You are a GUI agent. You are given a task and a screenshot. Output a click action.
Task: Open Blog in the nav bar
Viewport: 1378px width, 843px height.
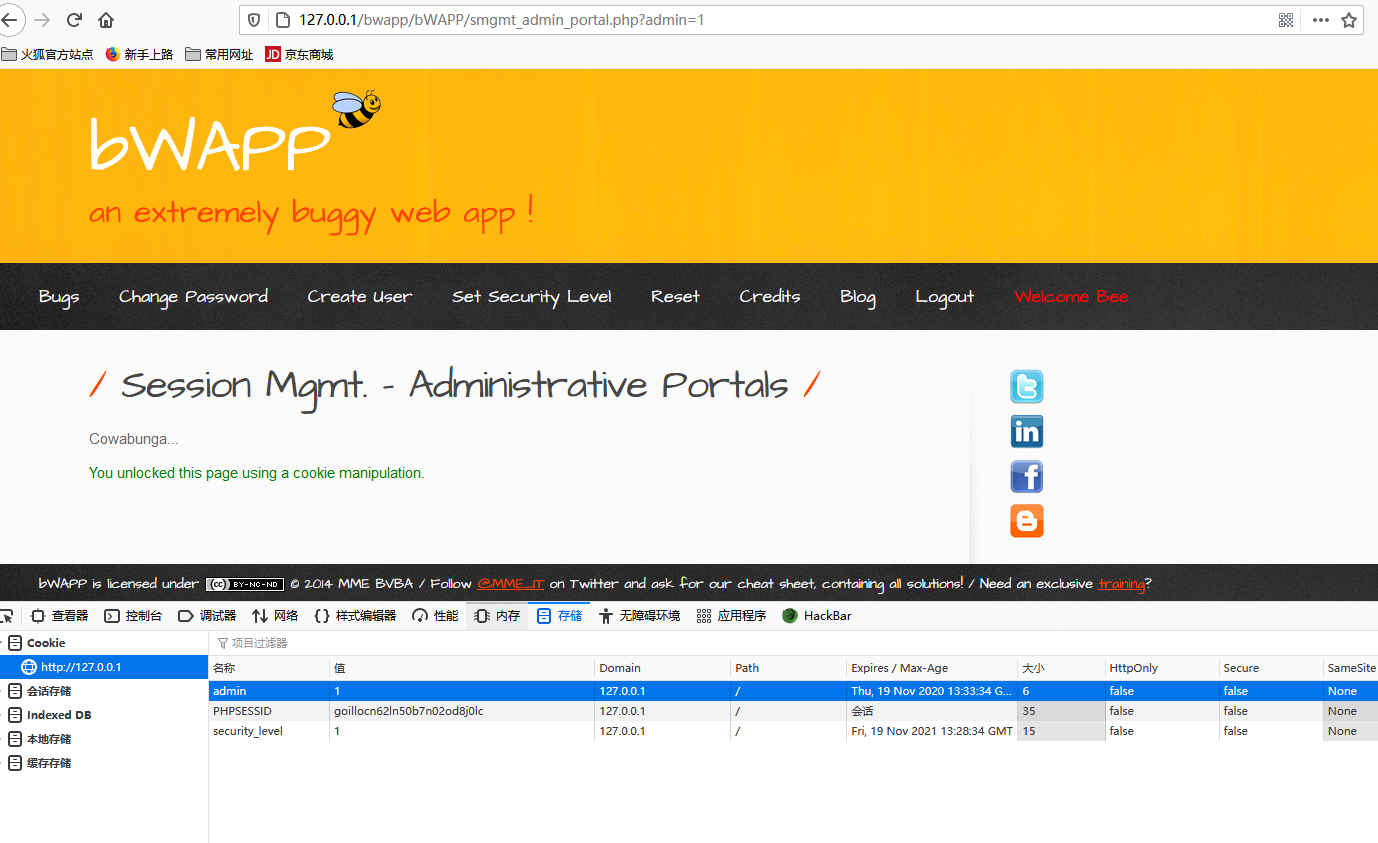coord(858,297)
